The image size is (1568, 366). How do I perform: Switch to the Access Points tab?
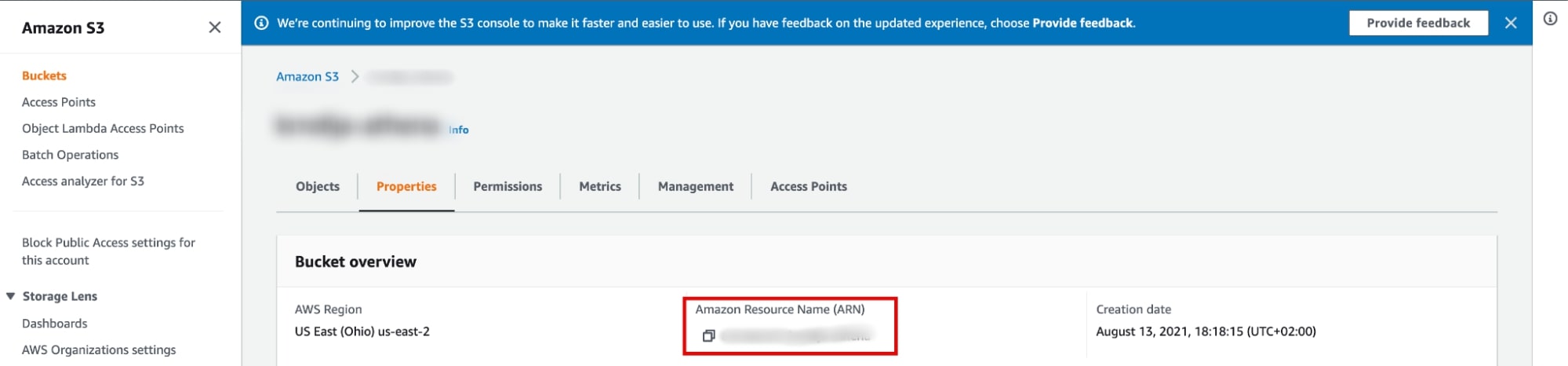coord(809,186)
